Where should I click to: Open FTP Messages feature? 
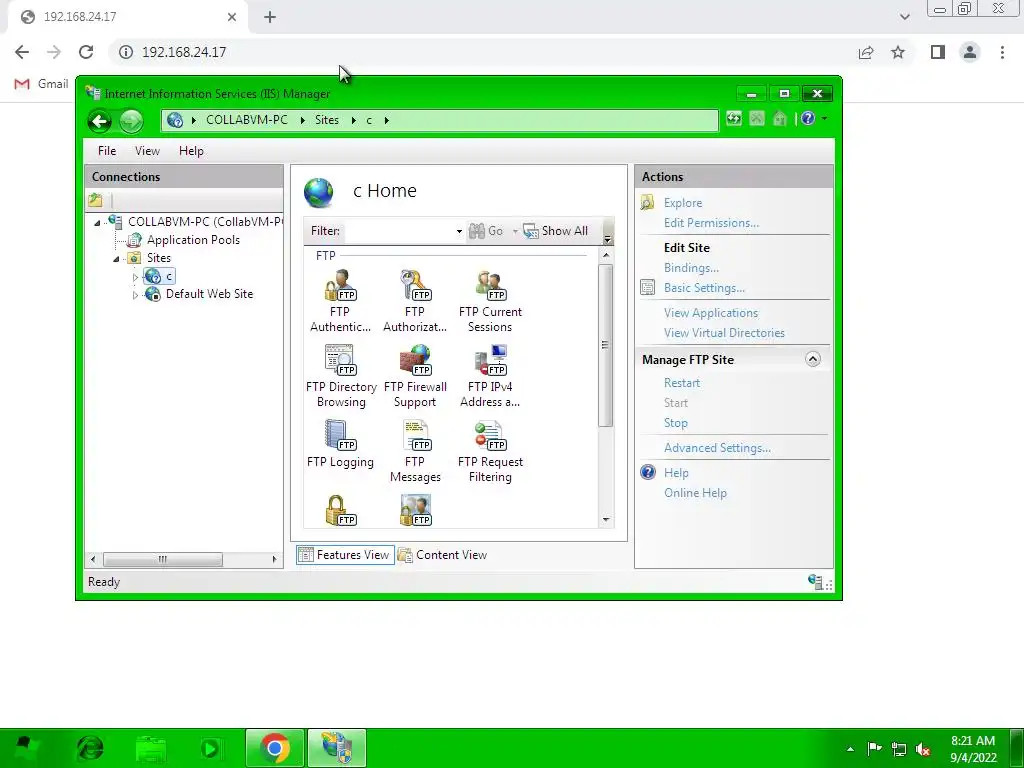415,451
